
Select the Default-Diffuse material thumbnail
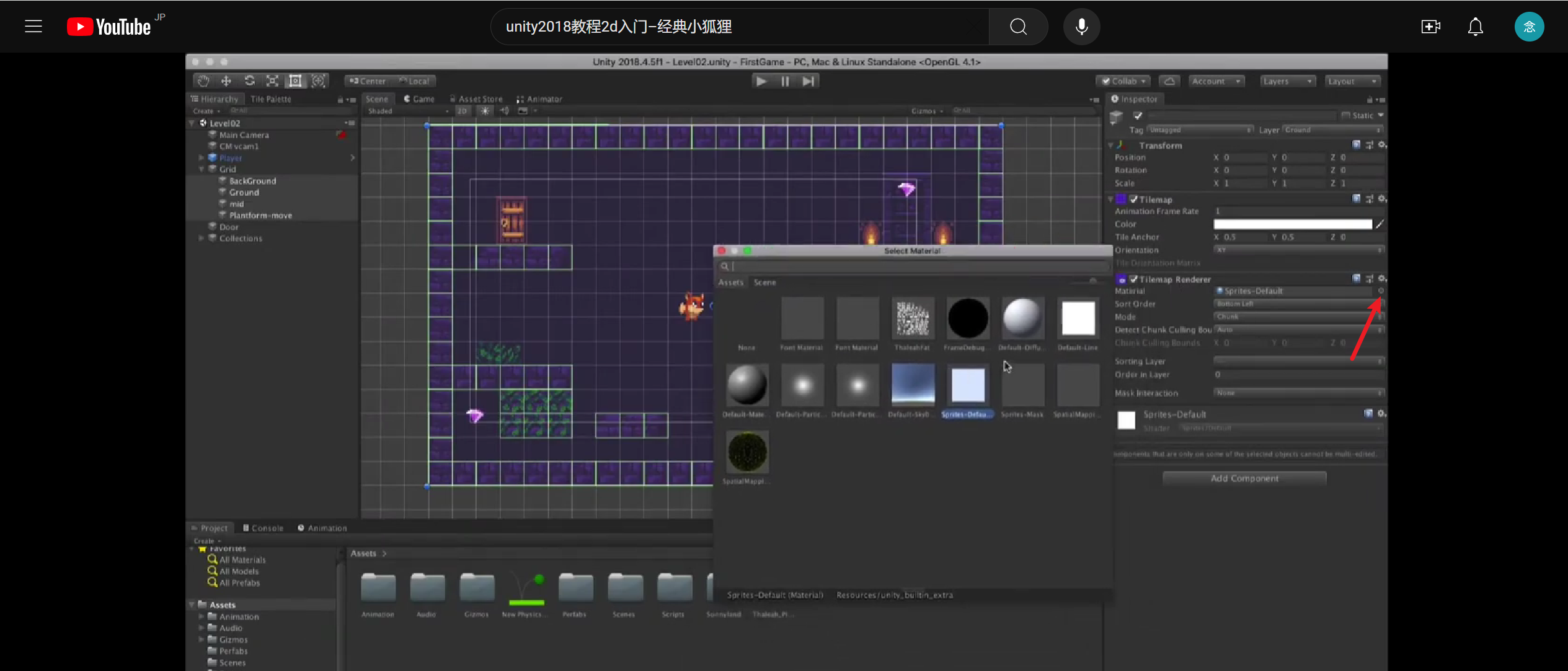point(1022,318)
